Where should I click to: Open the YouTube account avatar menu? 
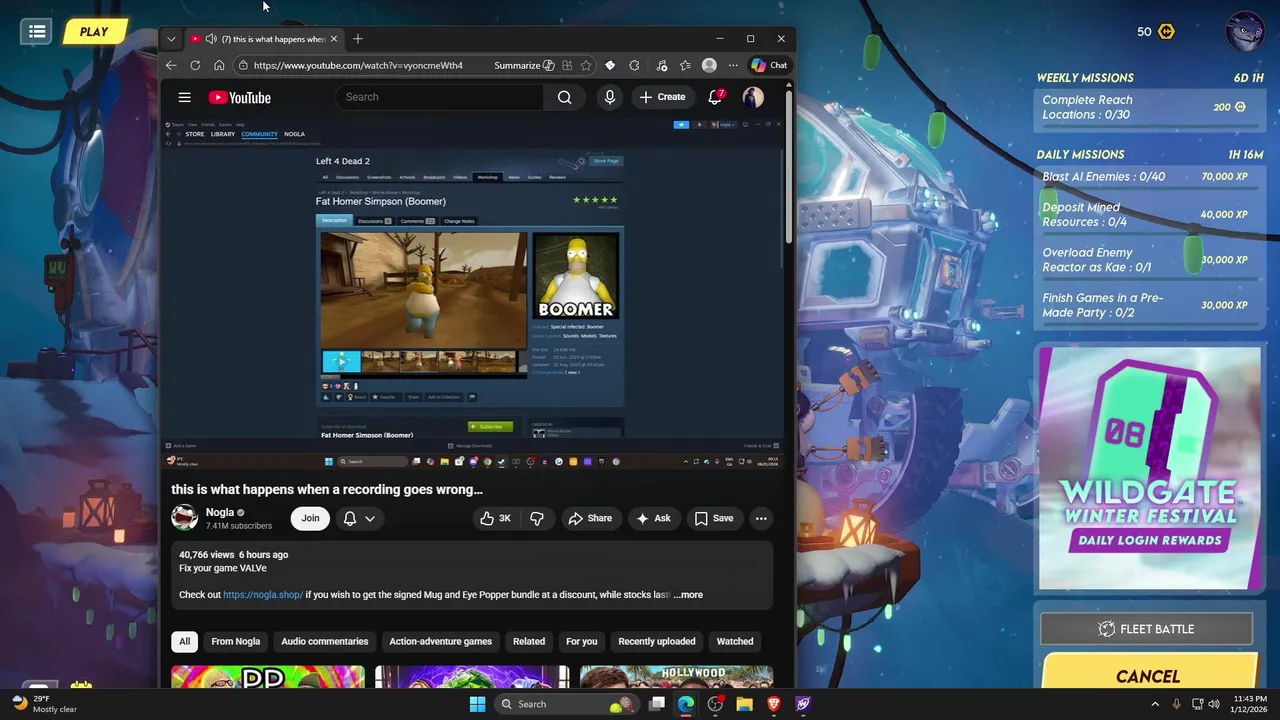pyautogui.click(x=753, y=97)
